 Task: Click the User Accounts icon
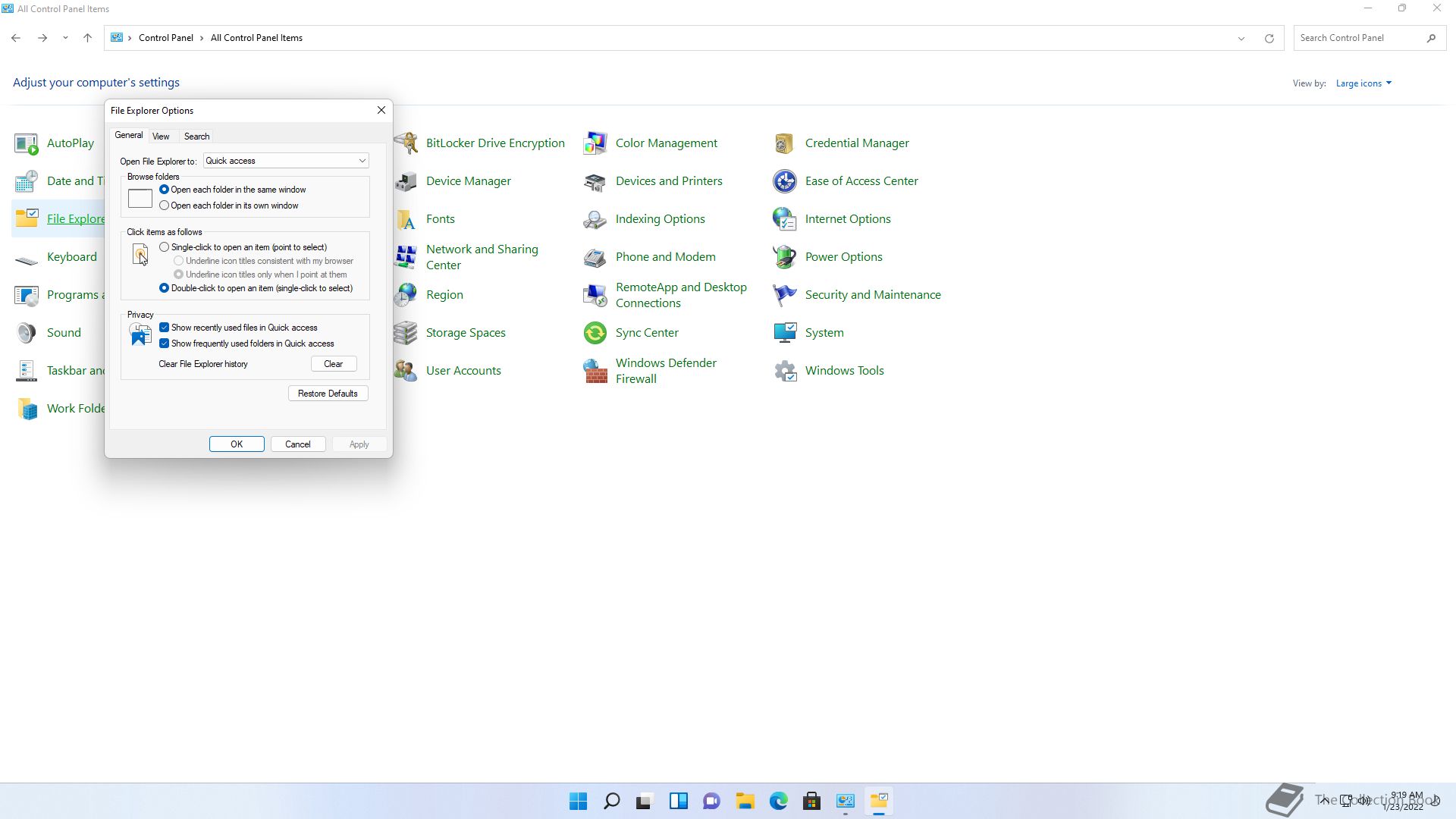pos(406,371)
